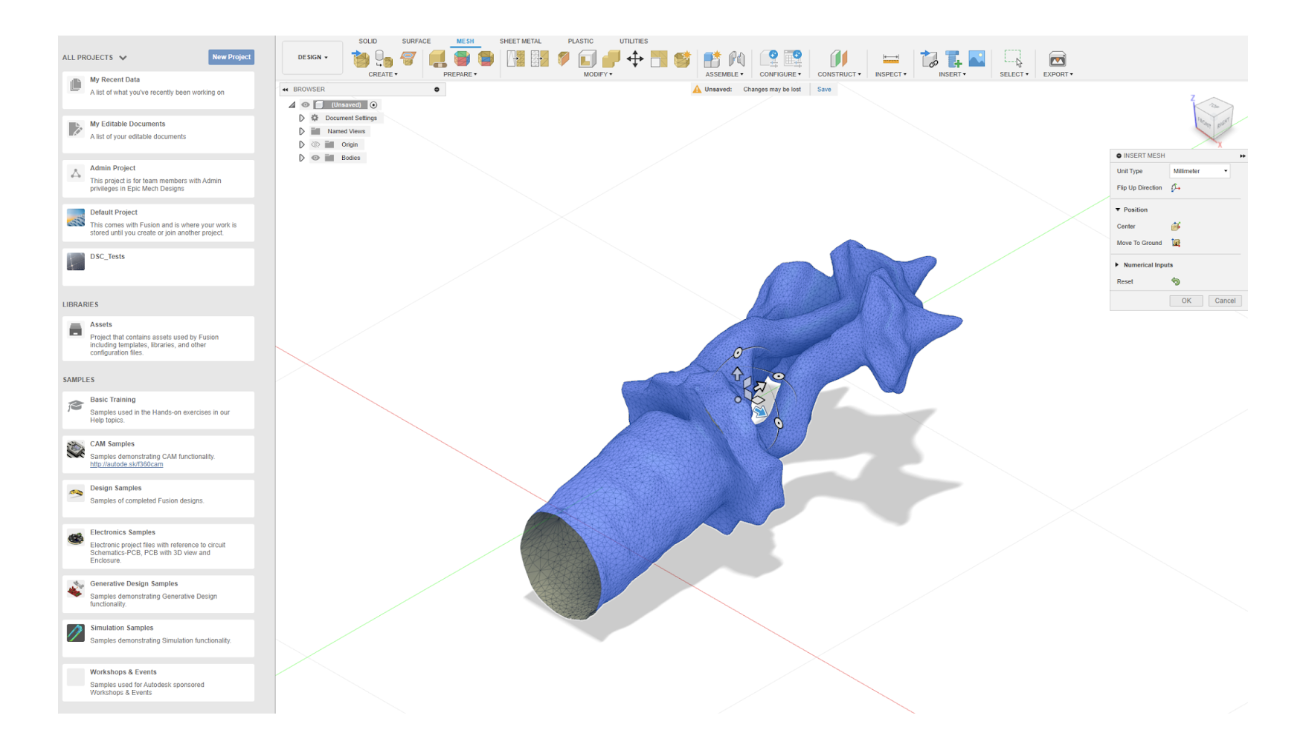This screenshot has width=1300, height=746.
Task: Select the Generate Face Groups icon
Action: [x=462, y=59]
